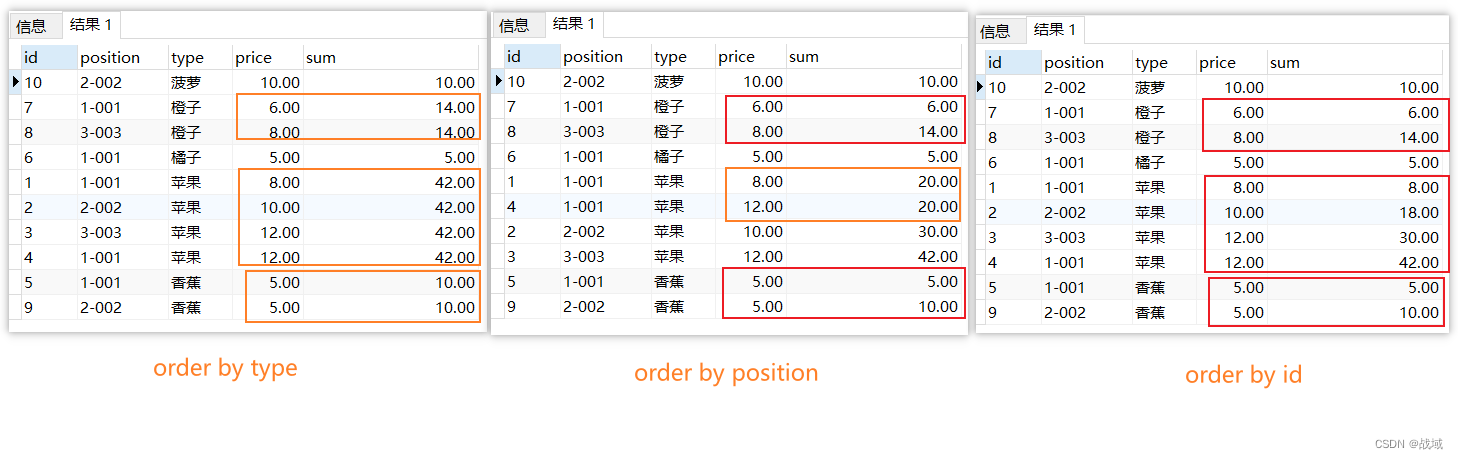Select type '香蕉' in id 5 row, left panel
This screenshot has width=1458, height=459.
point(200,283)
